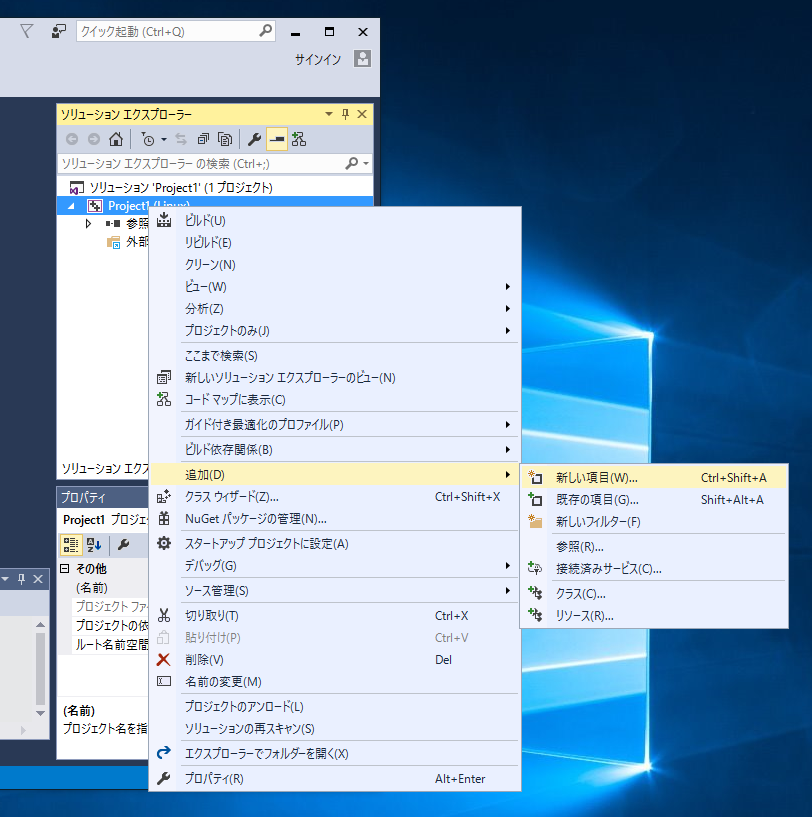Choose プロジェクトのアンロード(L) menu item

pos(335,707)
